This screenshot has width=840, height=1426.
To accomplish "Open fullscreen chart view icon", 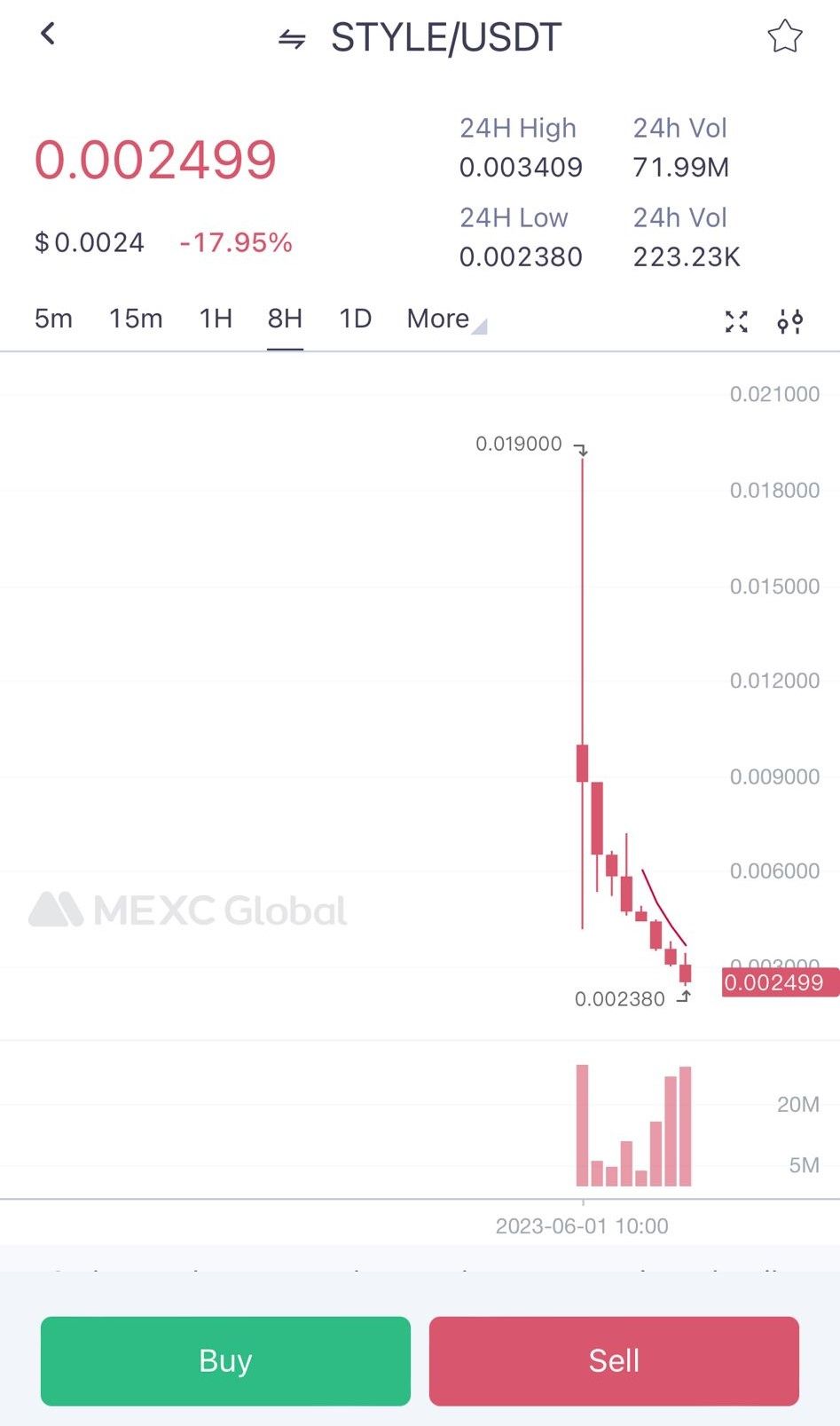I will tap(736, 321).
